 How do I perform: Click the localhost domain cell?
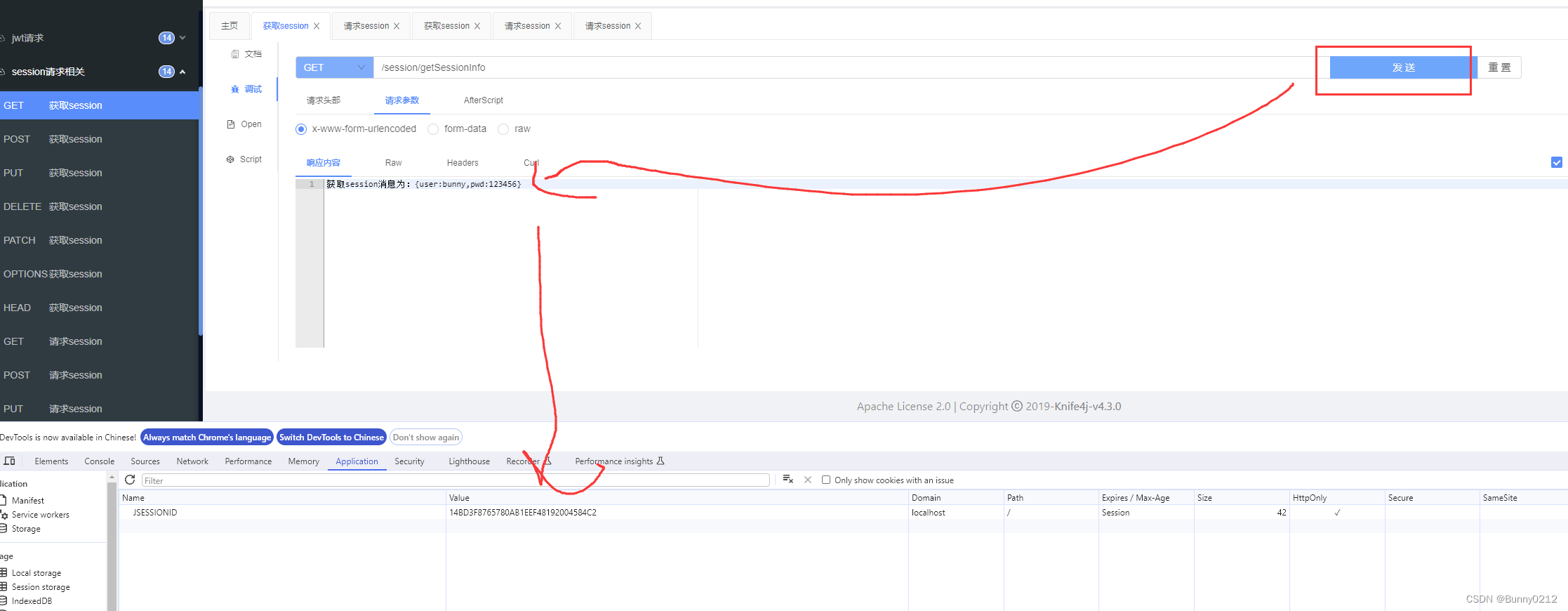(956, 513)
